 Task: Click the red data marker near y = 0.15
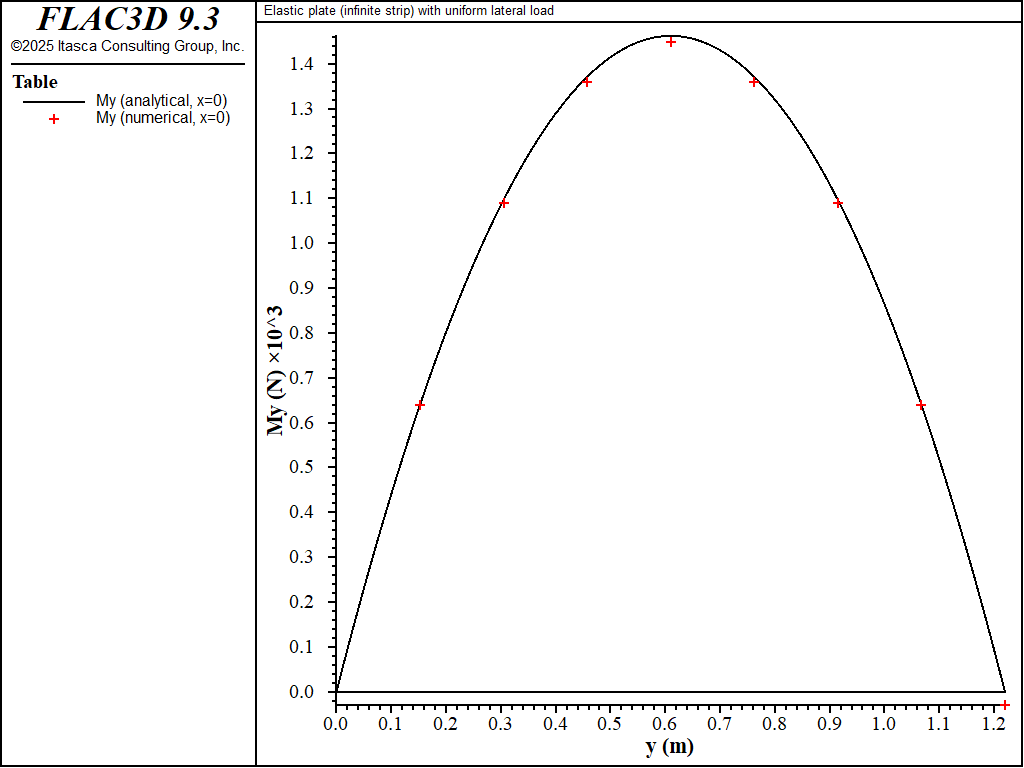420,405
